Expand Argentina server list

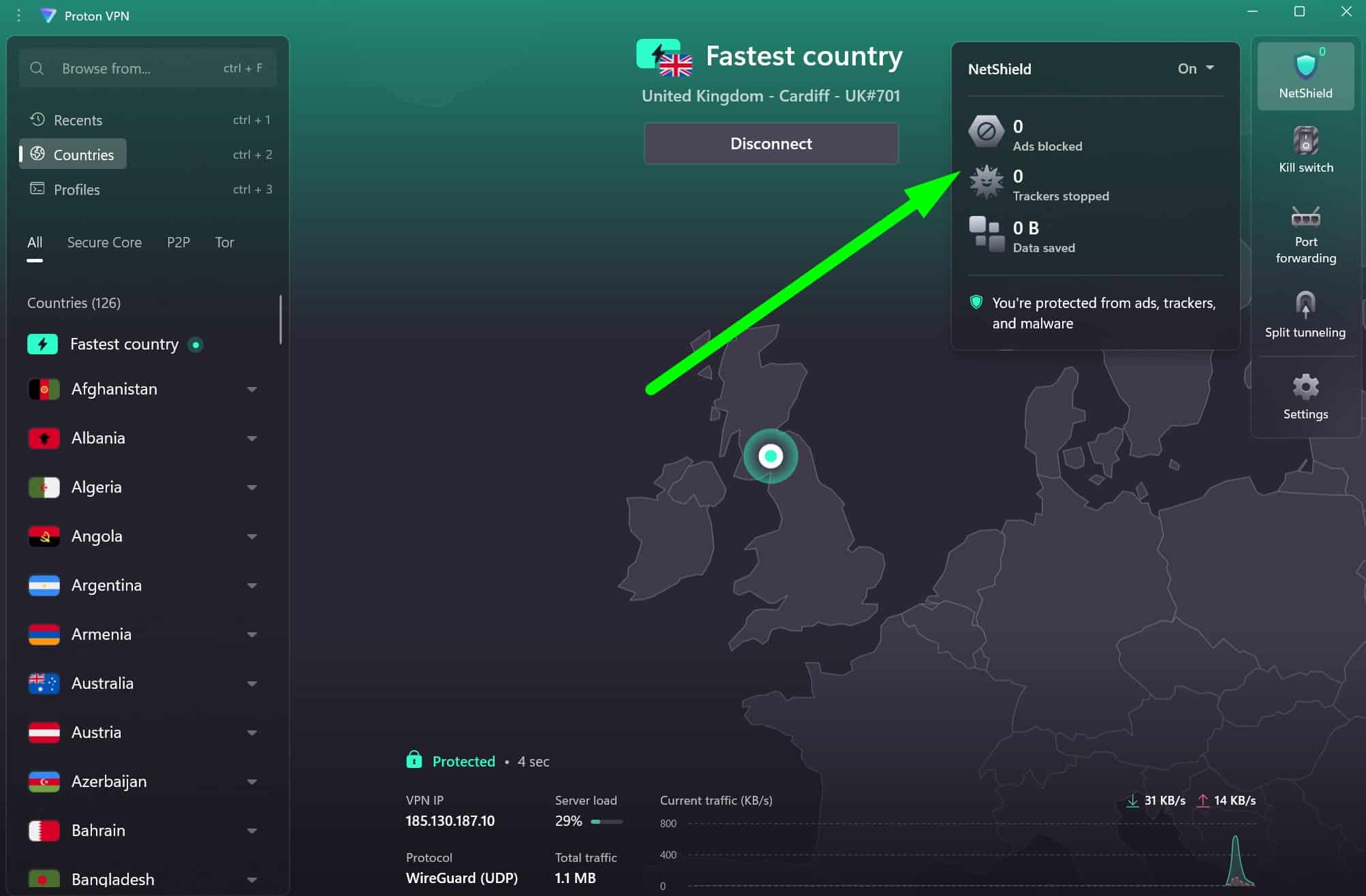[252, 585]
